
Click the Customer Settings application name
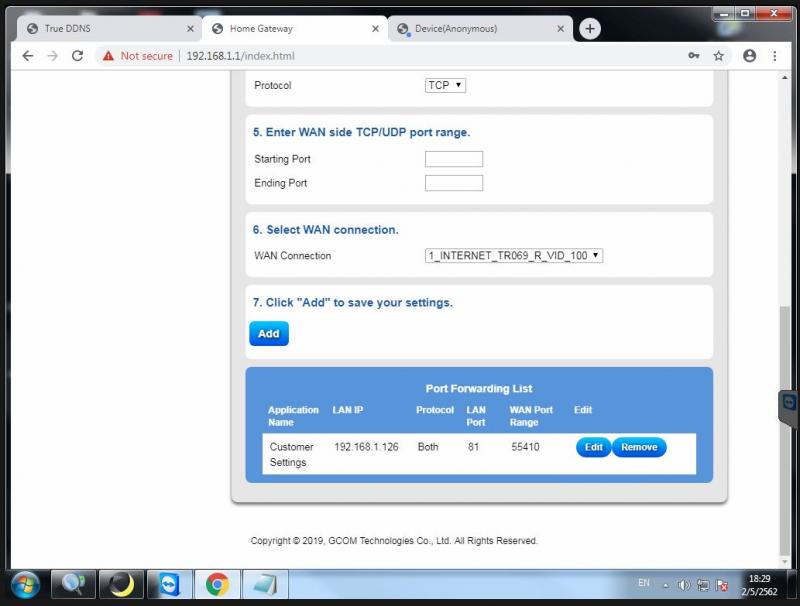[291, 454]
